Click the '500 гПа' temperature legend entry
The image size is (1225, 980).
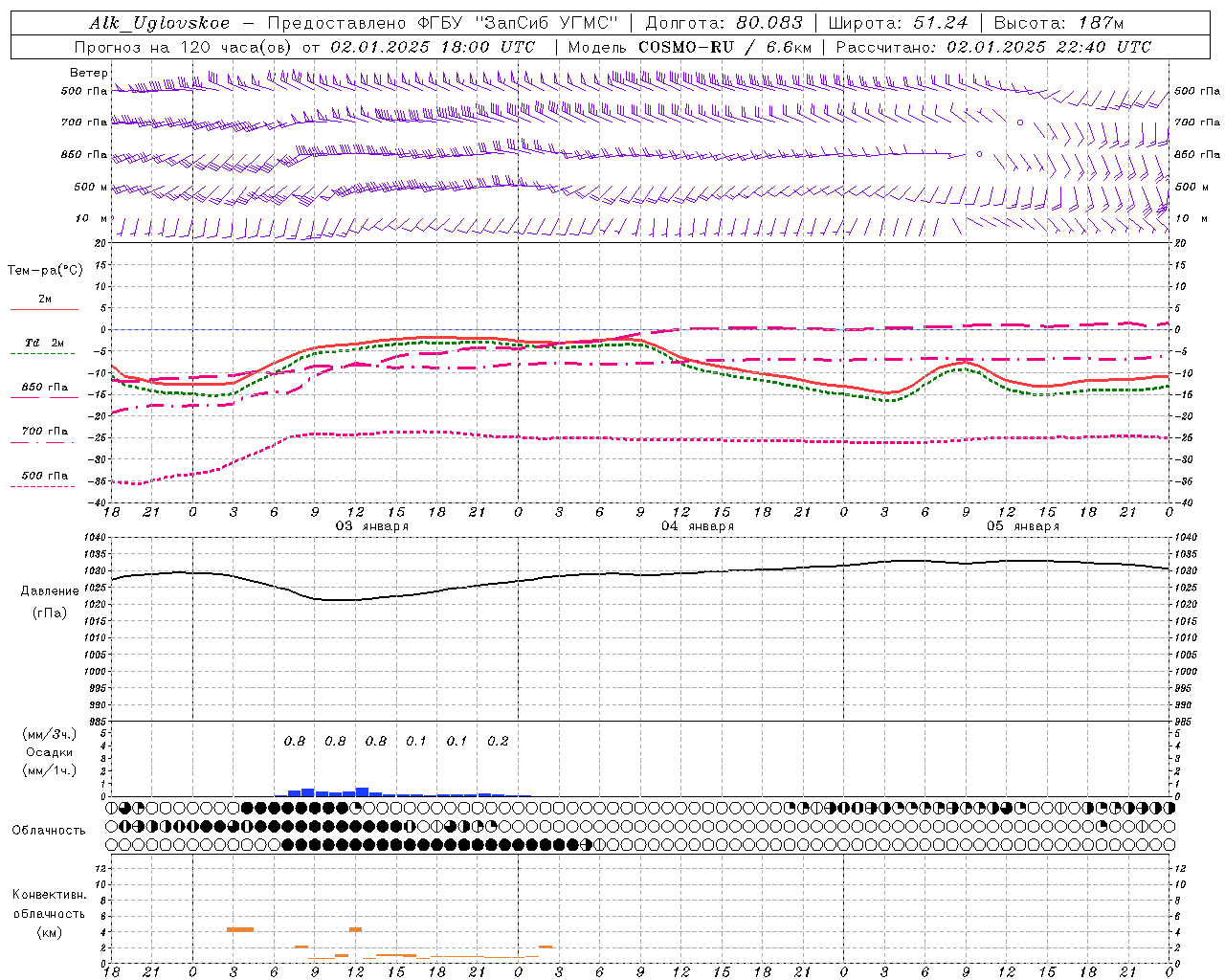(x=45, y=476)
